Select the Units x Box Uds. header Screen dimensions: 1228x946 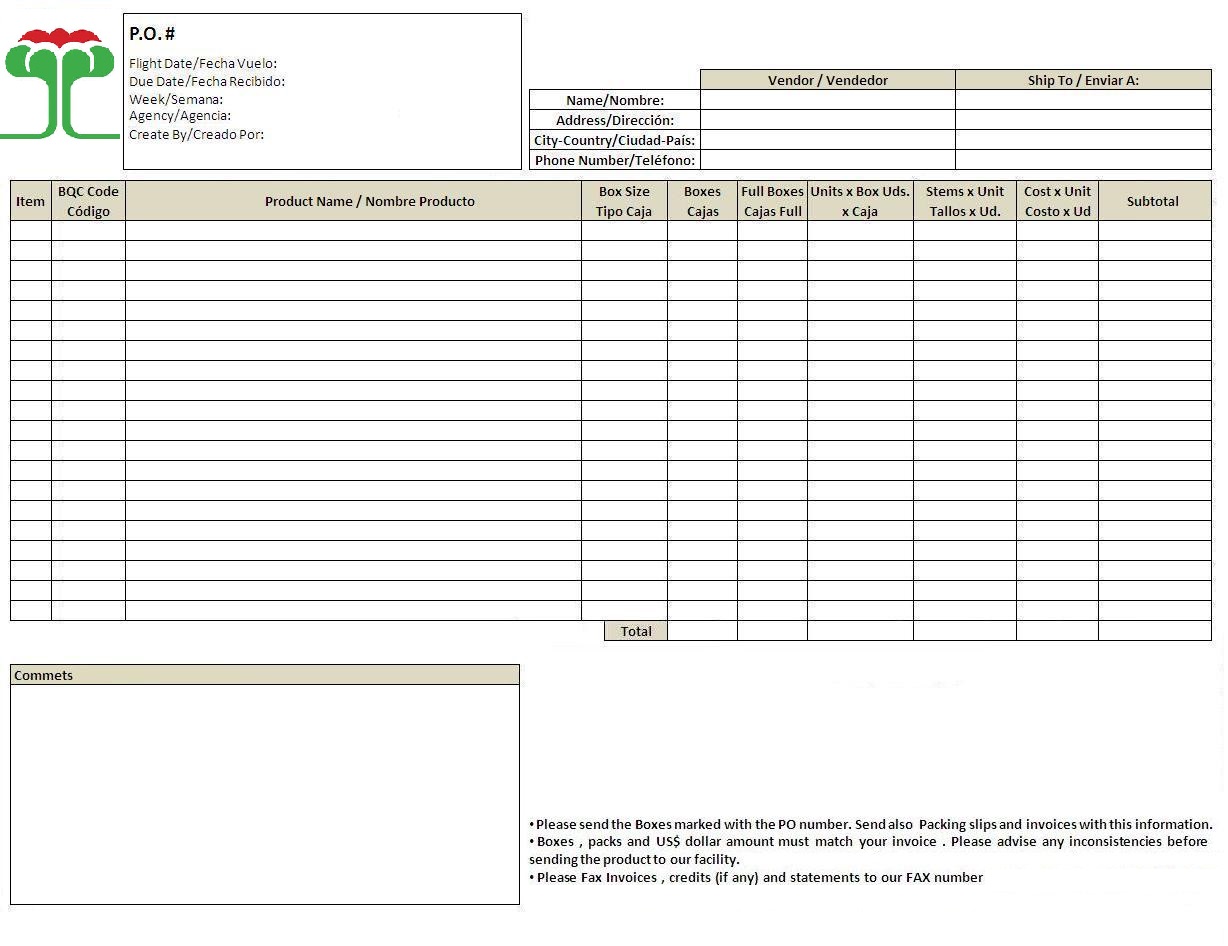tap(860, 201)
